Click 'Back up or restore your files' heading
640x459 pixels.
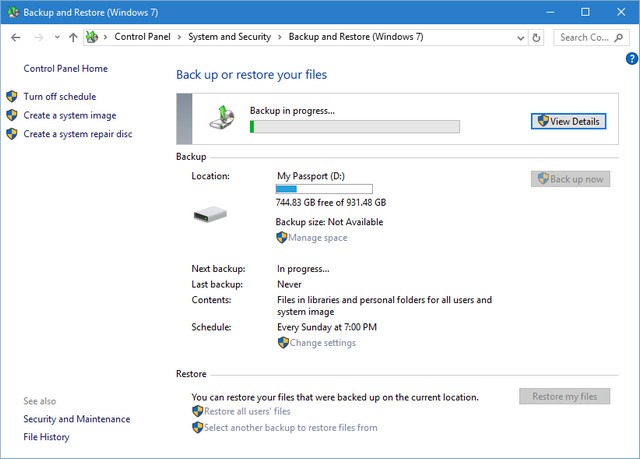coord(251,75)
